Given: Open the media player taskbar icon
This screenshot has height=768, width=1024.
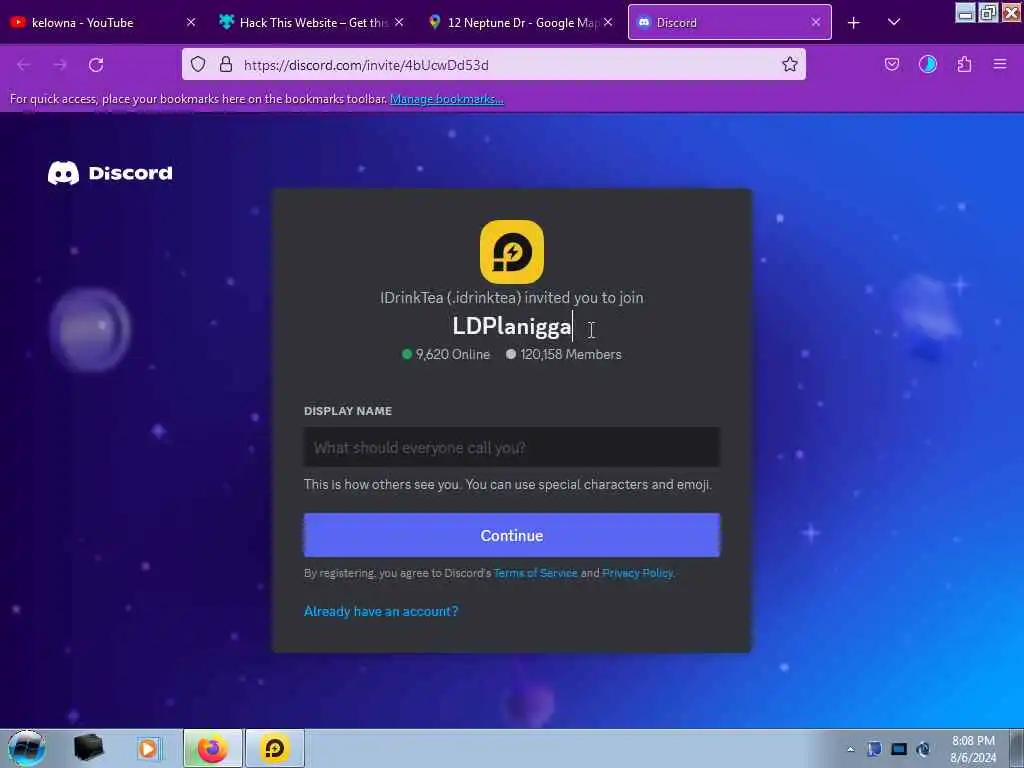Looking at the screenshot, I should click(148, 748).
